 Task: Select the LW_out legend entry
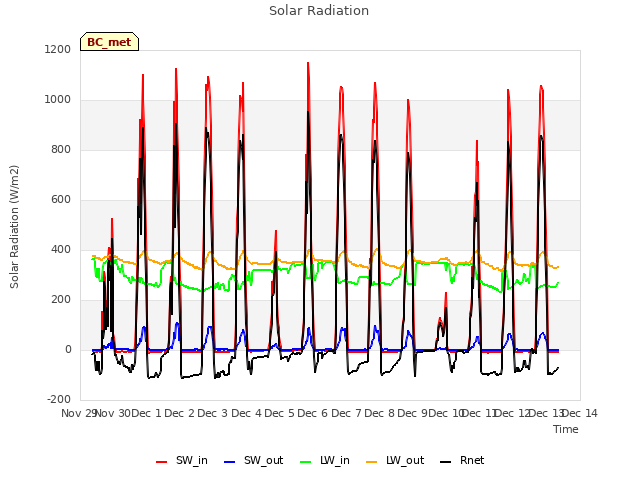click(395, 460)
